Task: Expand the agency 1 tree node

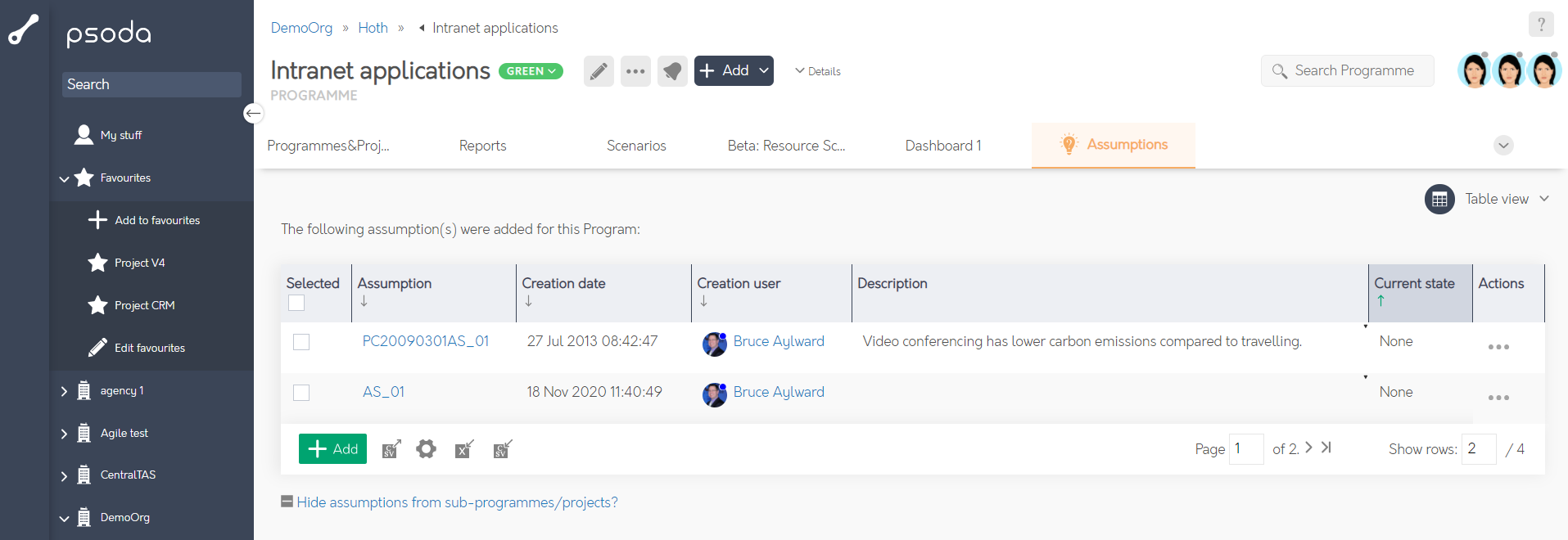Action: click(x=64, y=391)
